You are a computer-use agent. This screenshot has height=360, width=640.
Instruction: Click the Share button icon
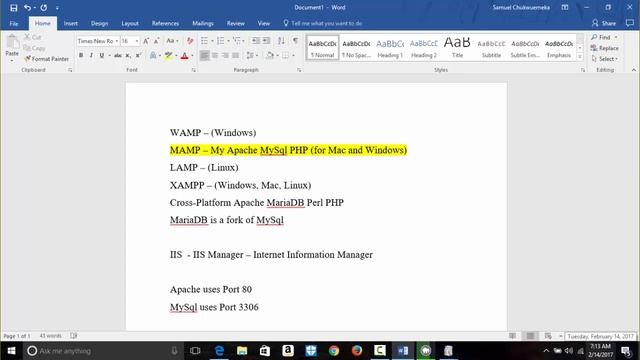coord(604,23)
